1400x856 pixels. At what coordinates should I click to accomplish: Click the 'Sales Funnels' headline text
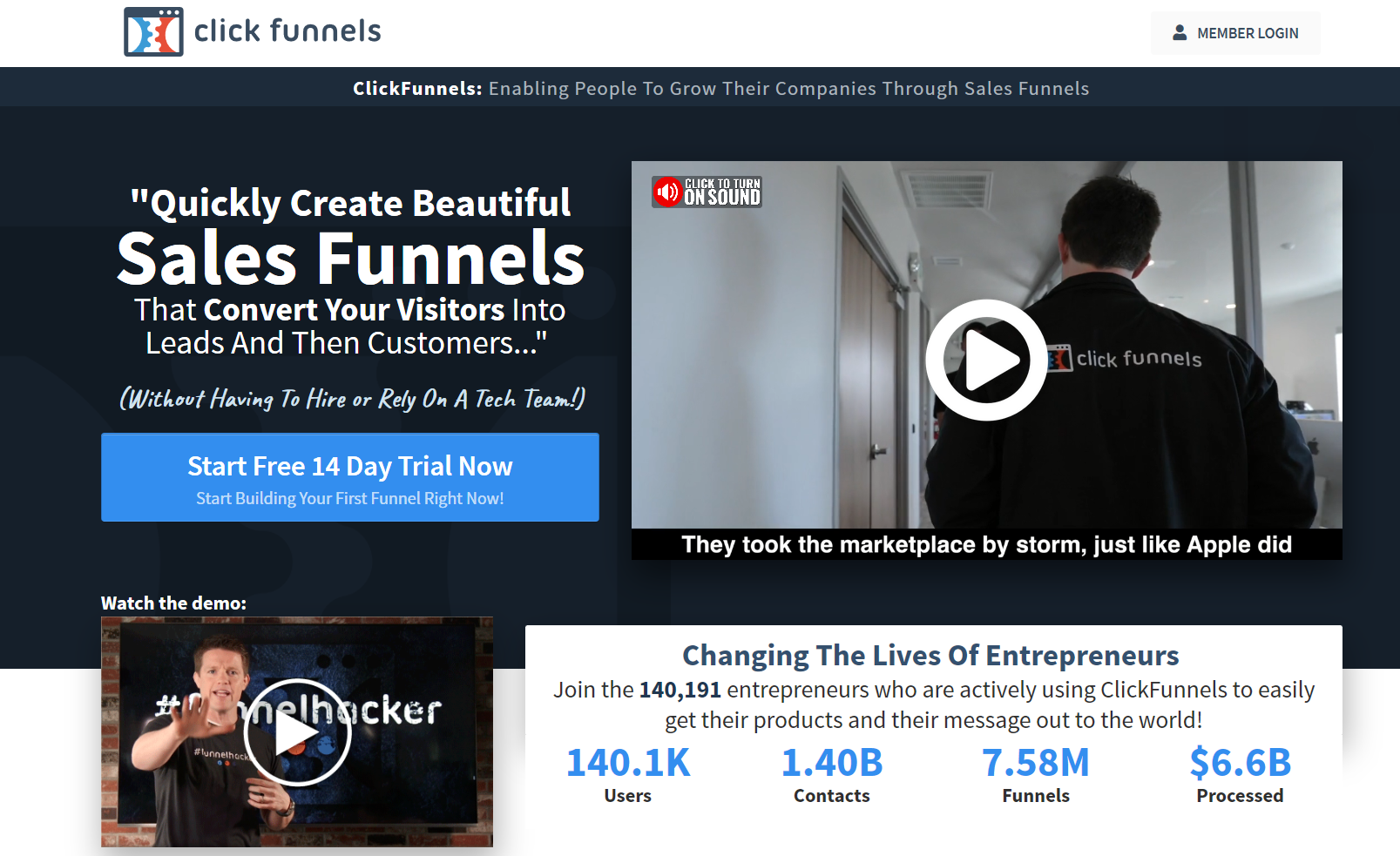[350, 259]
